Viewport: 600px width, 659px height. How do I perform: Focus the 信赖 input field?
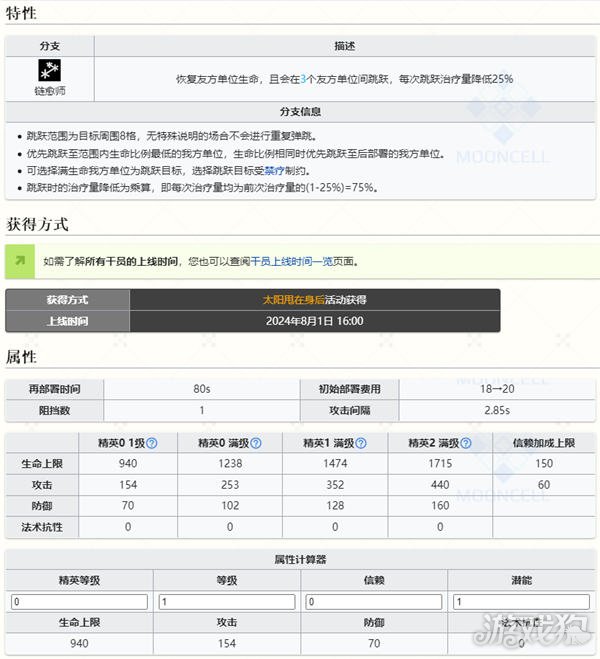[374, 602]
